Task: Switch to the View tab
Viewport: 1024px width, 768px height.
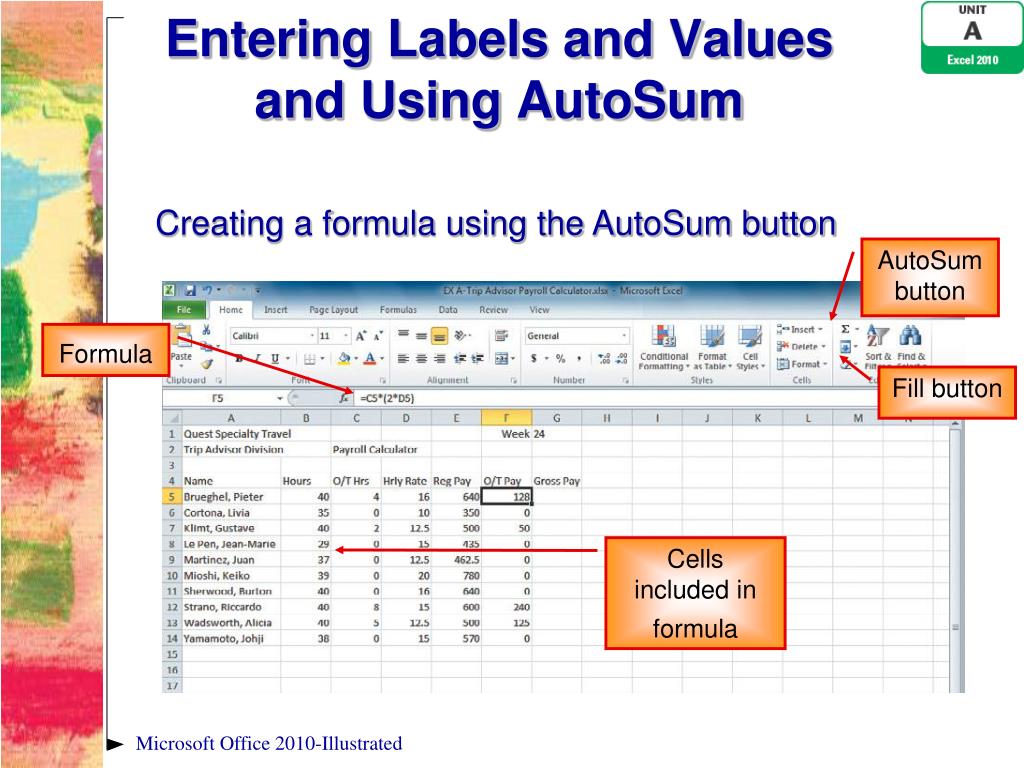Action: [539, 310]
